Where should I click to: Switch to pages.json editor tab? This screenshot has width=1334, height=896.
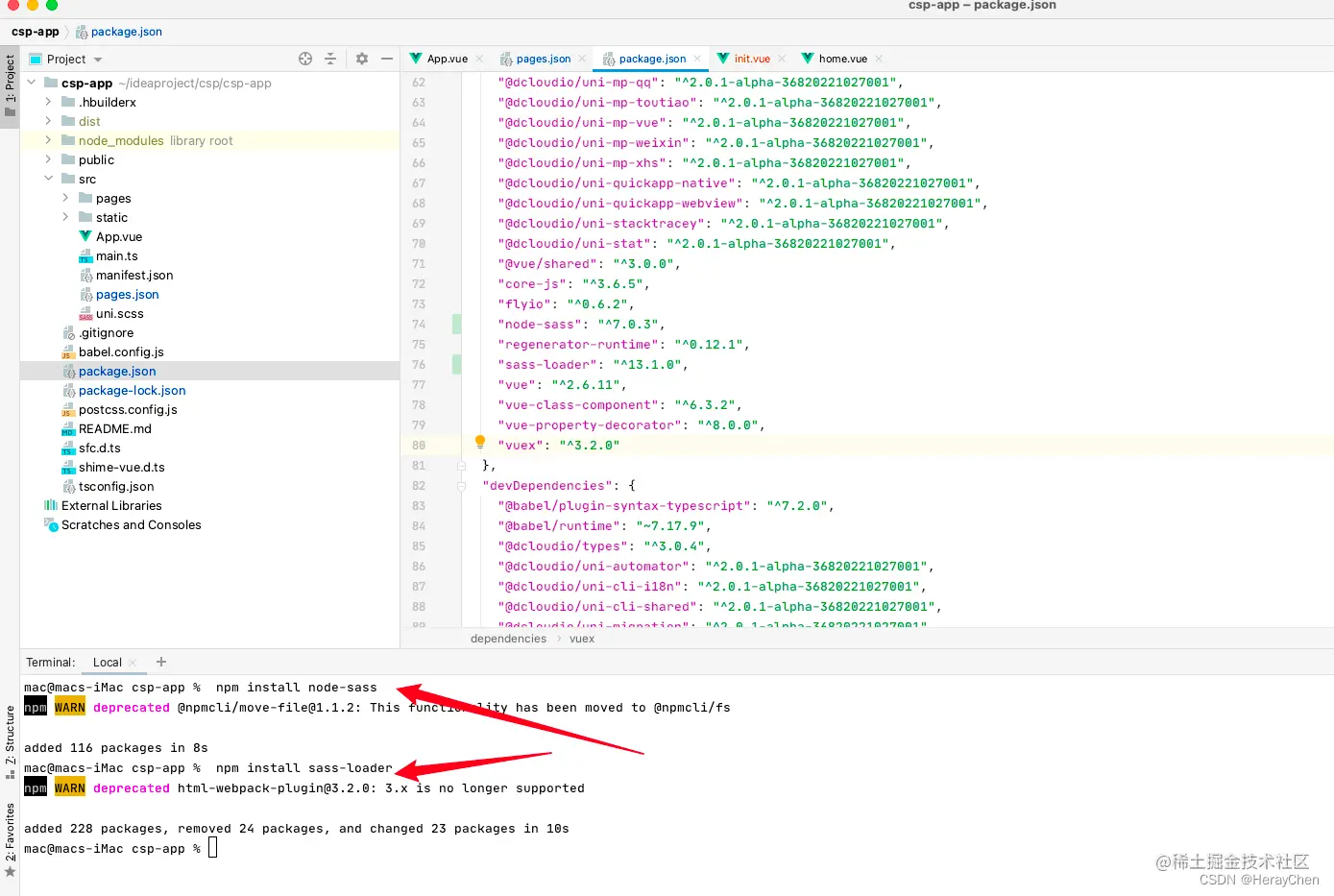tap(544, 59)
